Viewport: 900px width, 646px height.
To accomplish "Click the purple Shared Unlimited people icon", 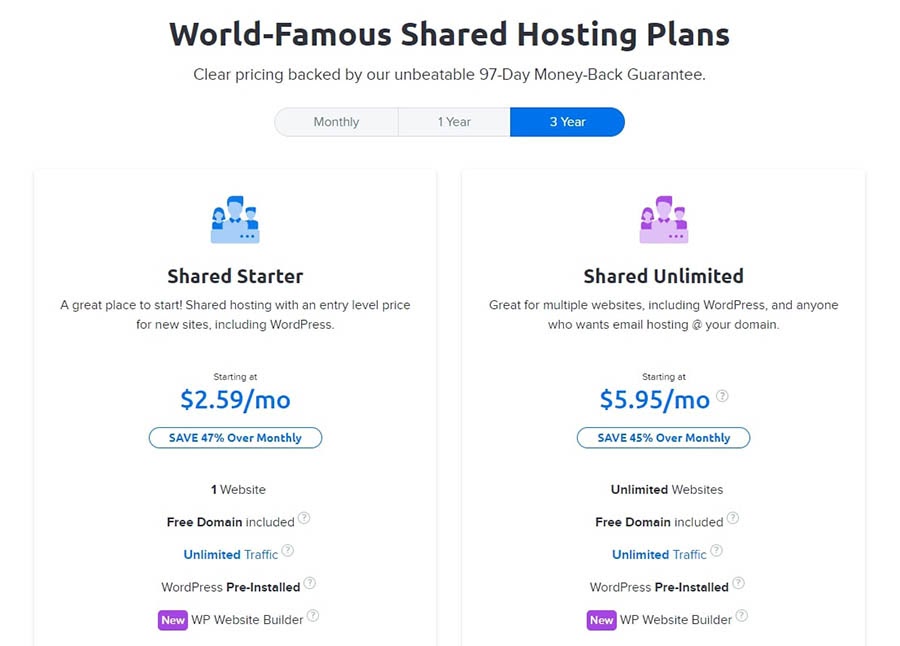I will click(x=664, y=219).
